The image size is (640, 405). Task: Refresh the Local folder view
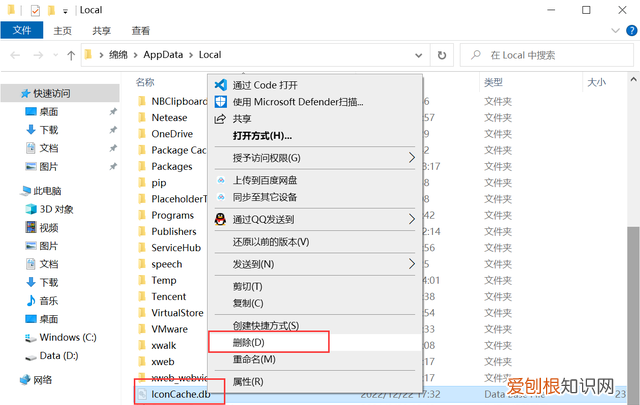442,55
